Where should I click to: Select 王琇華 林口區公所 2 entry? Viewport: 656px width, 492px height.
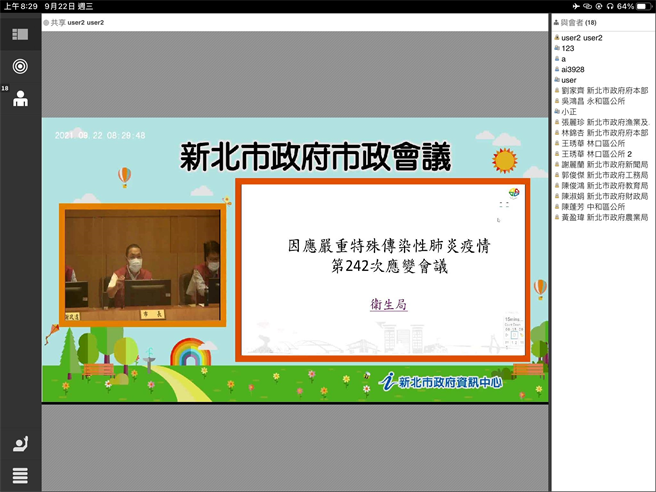pos(598,154)
